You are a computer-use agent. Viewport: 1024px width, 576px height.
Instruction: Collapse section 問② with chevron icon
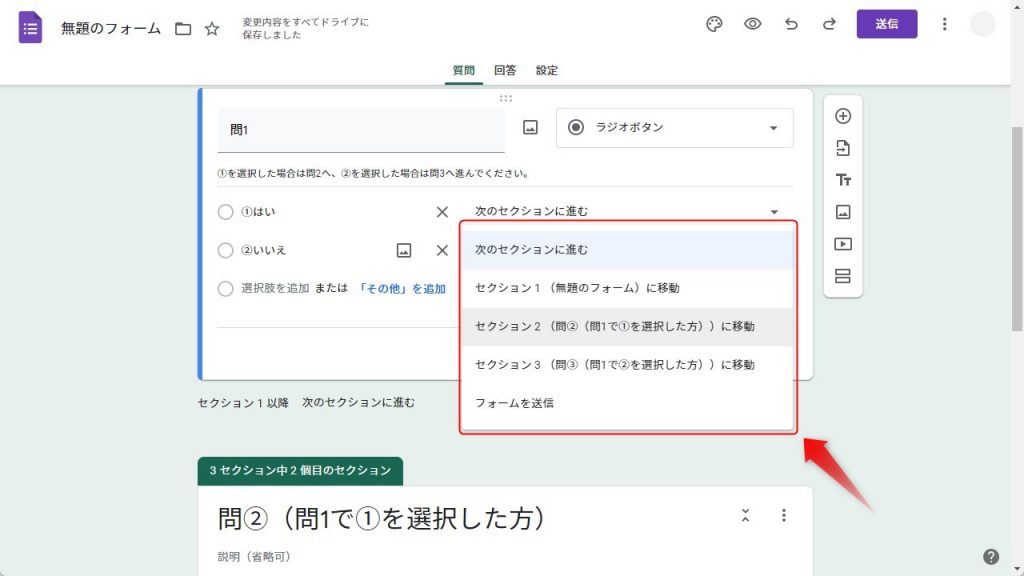[745, 515]
